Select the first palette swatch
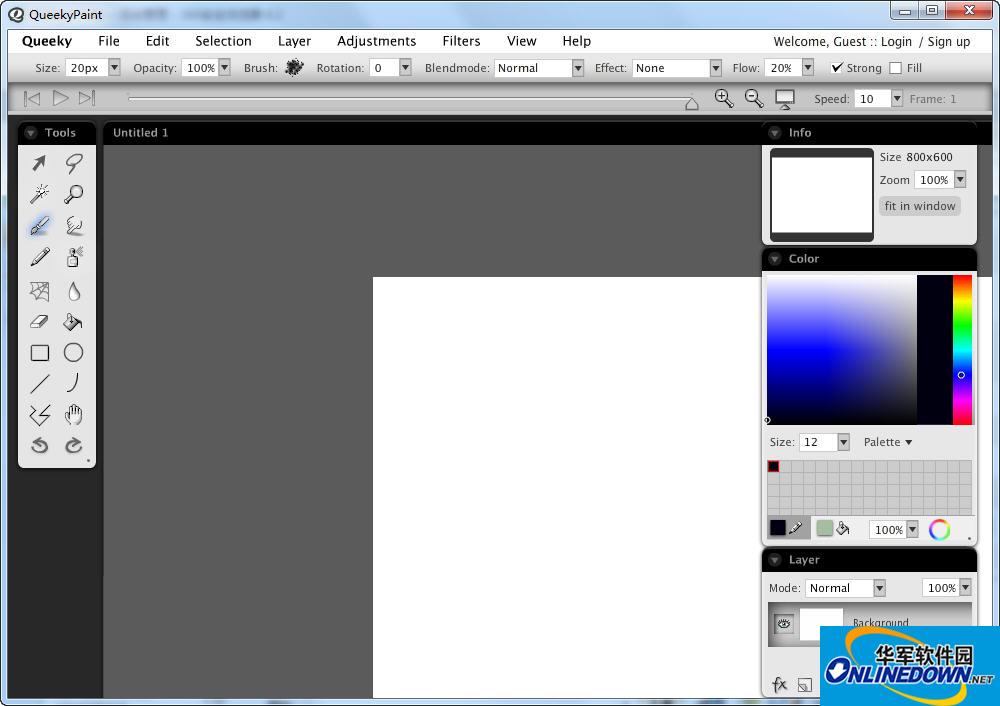Image resolution: width=1000 pixels, height=706 pixels. 773,466
